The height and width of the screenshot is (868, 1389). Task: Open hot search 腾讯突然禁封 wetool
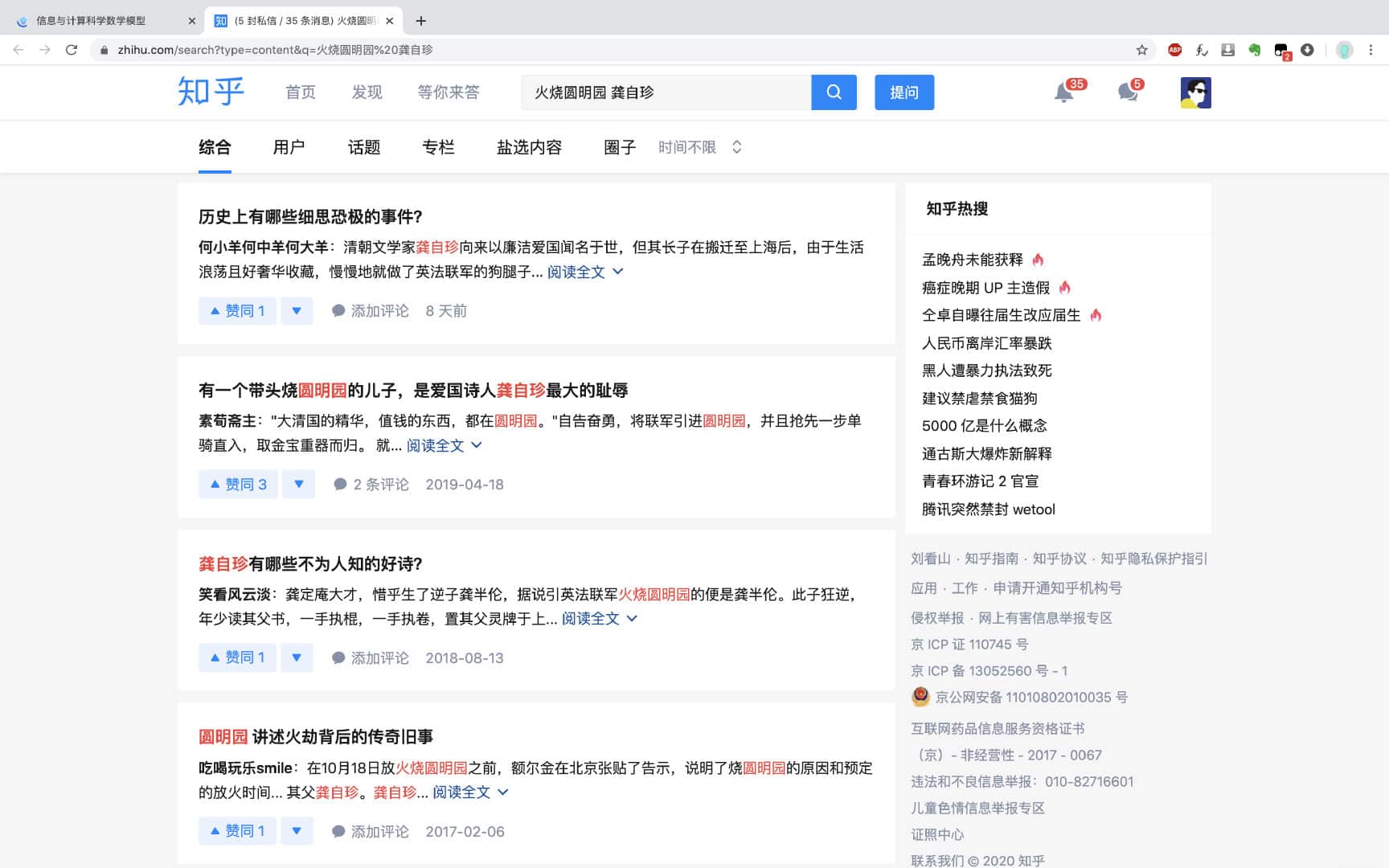click(989, 510)
